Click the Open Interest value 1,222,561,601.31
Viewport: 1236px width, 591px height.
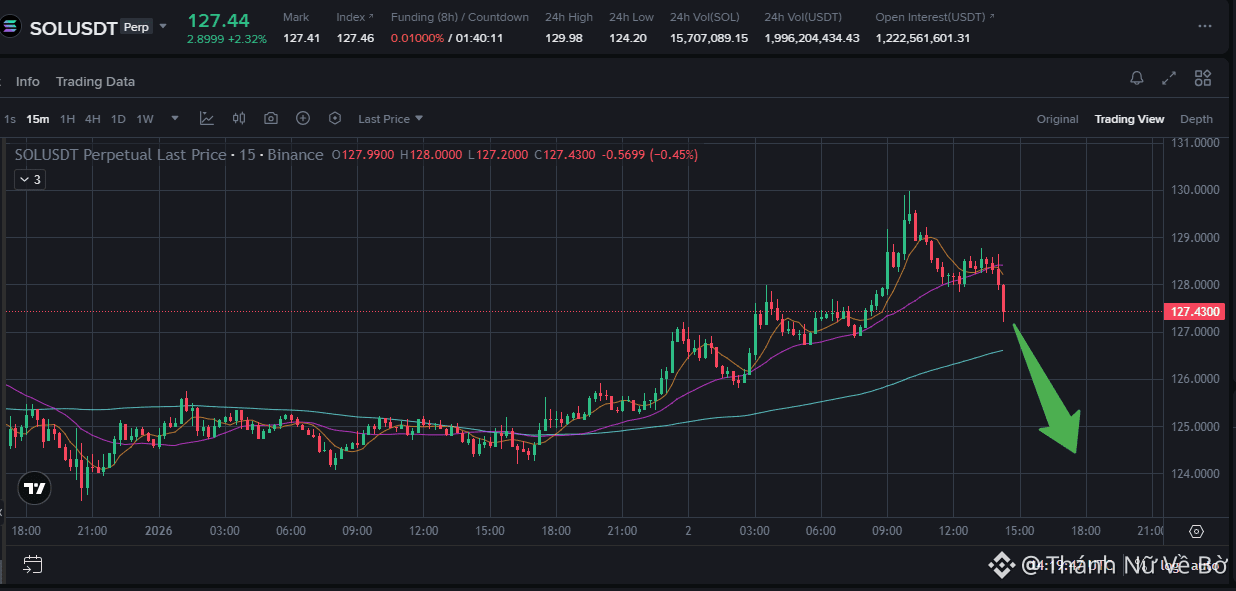tap(922, 38)
